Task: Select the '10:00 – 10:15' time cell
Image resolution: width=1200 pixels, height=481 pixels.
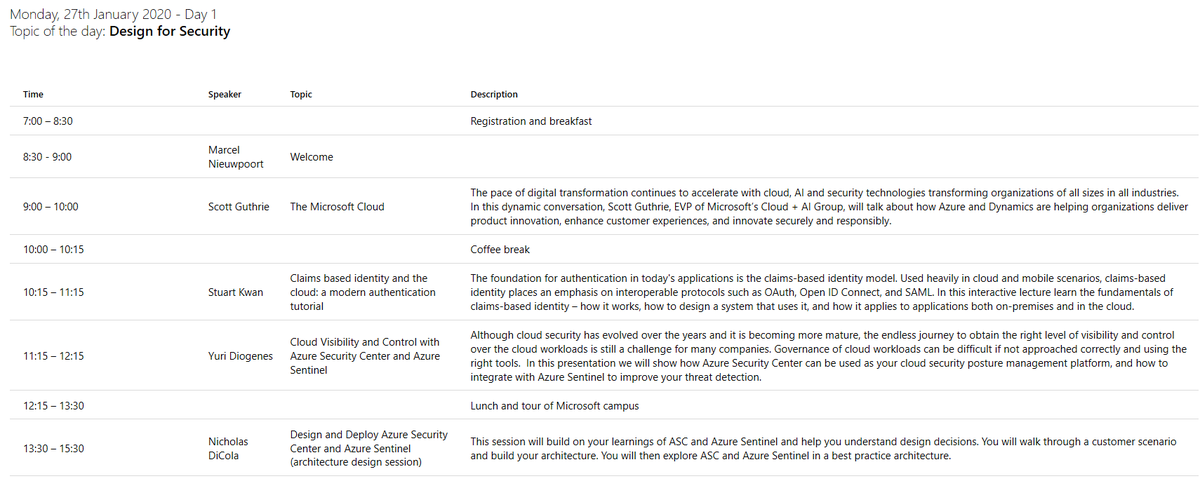Action: click(53, 249)
